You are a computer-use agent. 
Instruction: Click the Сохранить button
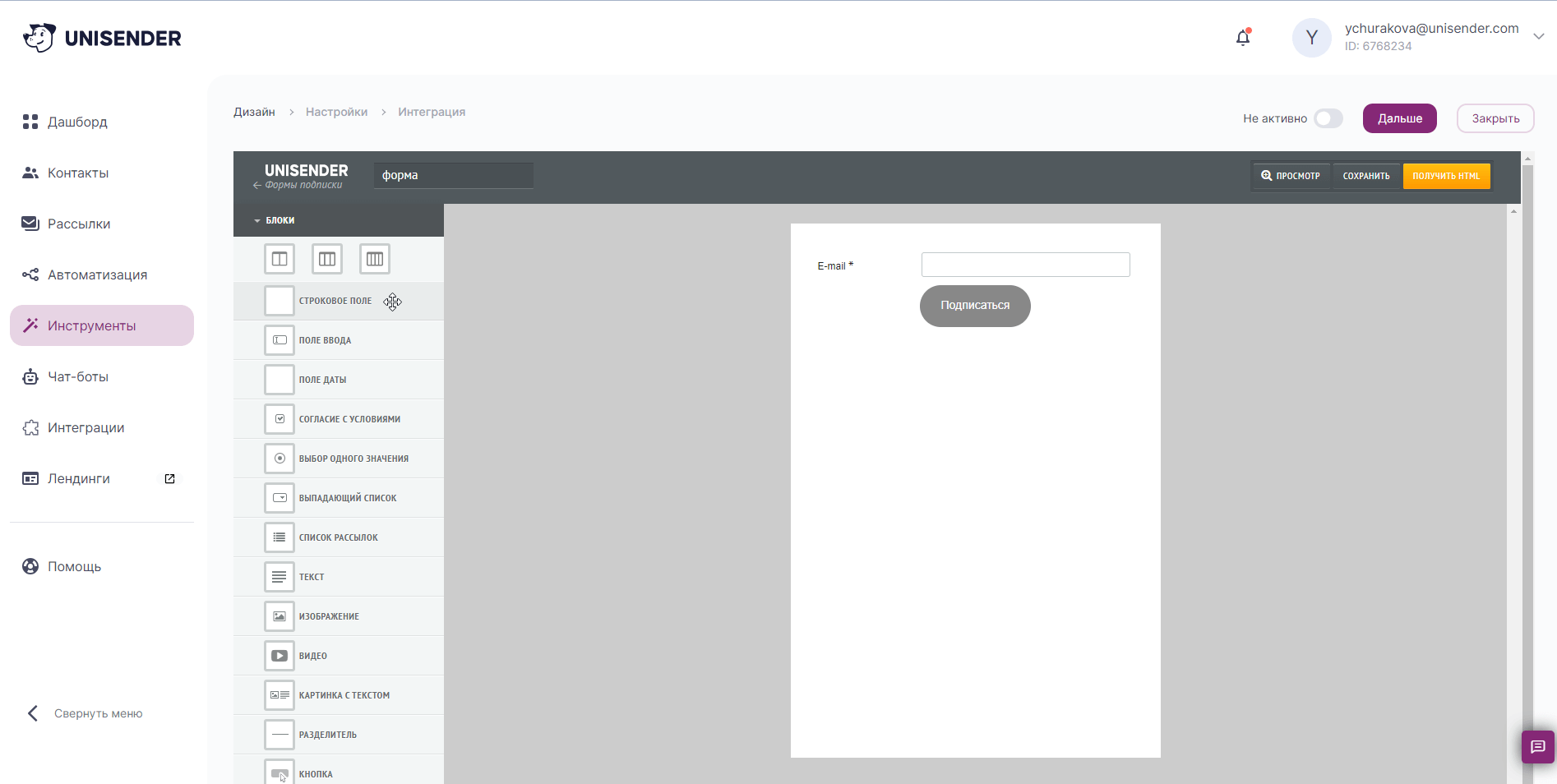(1366, 176)
